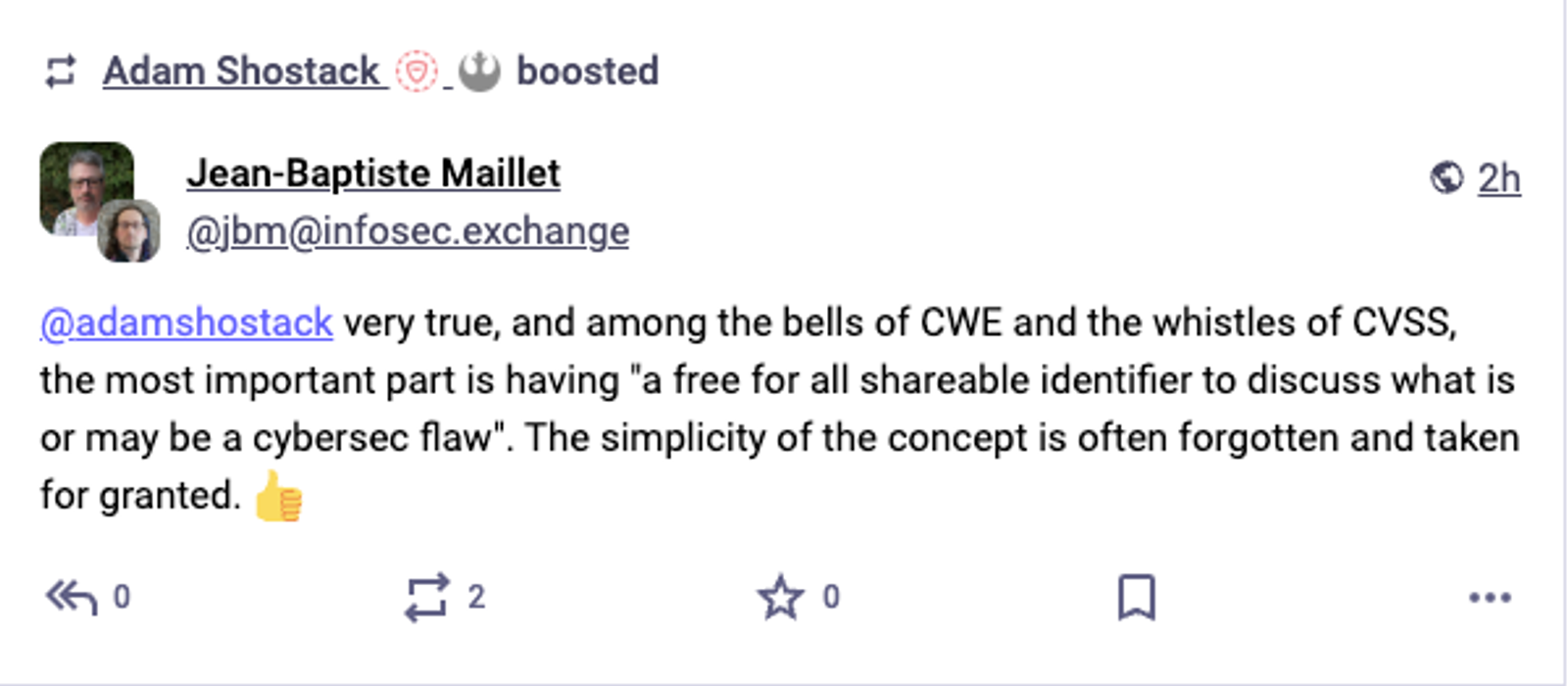Image resolution: width=1568 pixels, height=686 pixels.
Task: Bookmark this post
Action: coord(1137,597)
